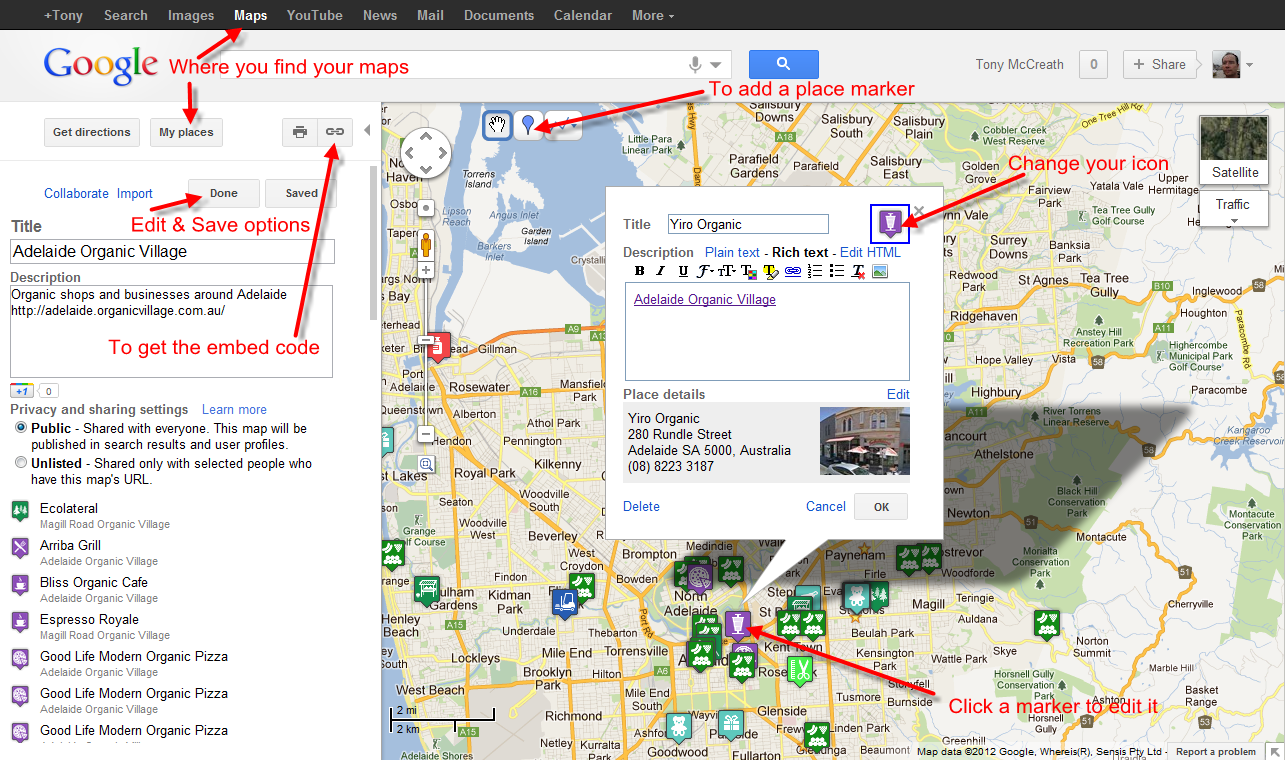
Task: Click the remove formatting icon
Action: [858, 271]
